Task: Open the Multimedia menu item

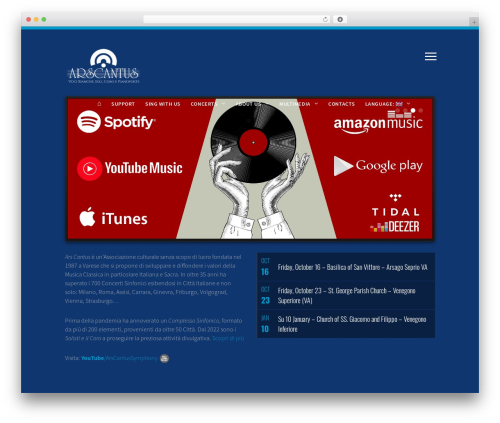Action: point(295,104)
